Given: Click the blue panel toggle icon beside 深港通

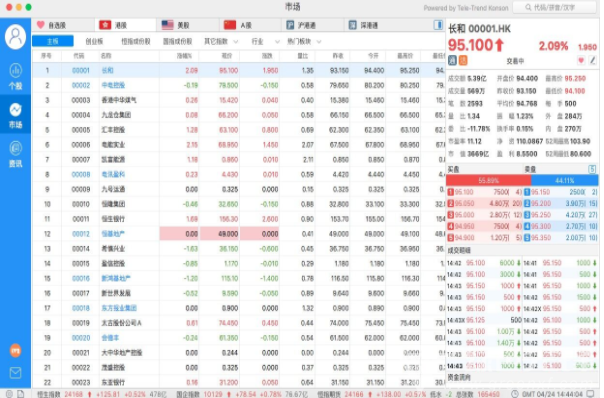Looking at the screenshot, I should (x=438, y=25).
